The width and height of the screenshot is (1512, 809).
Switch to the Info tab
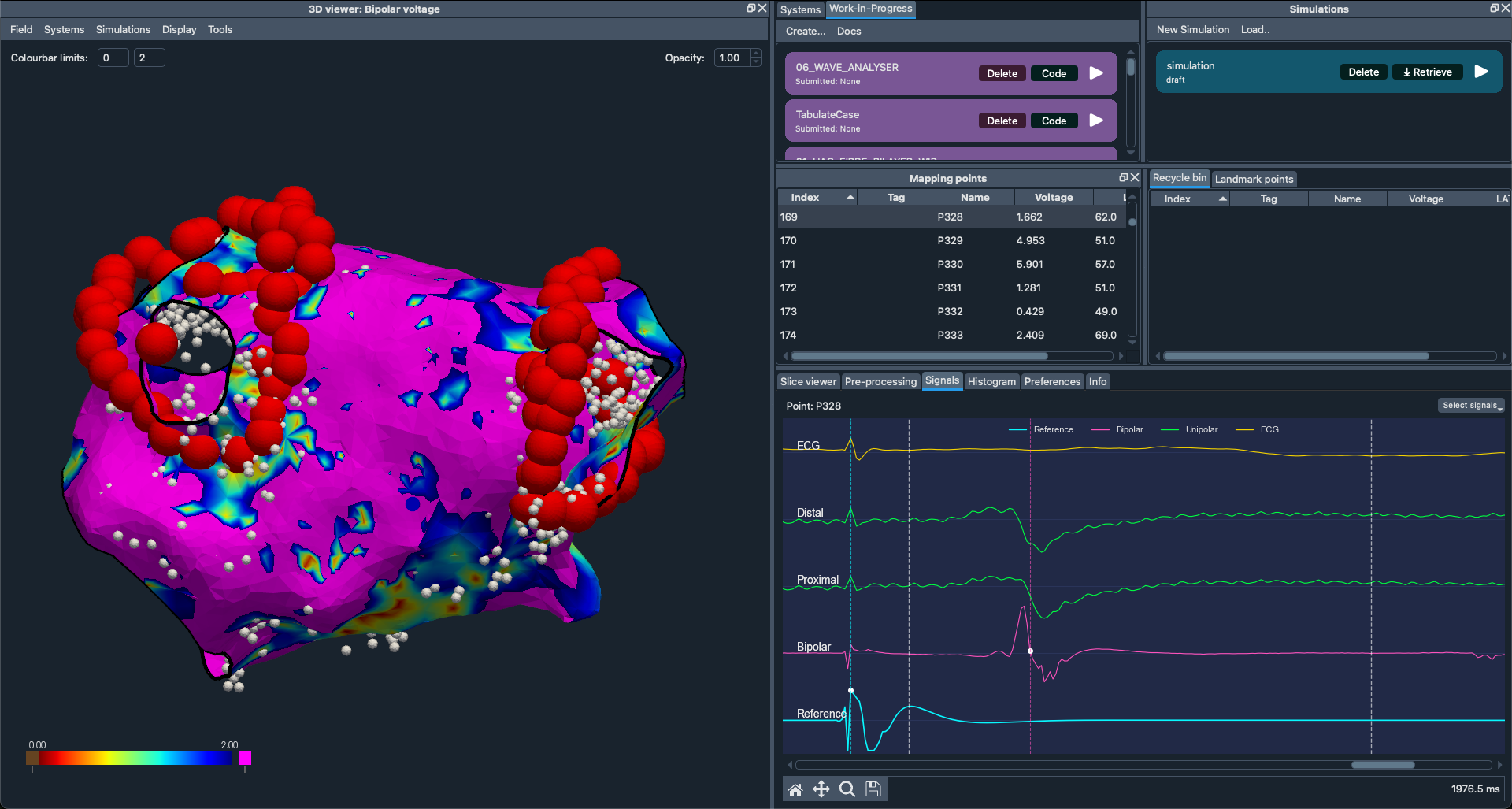(x=1098, y=382)
